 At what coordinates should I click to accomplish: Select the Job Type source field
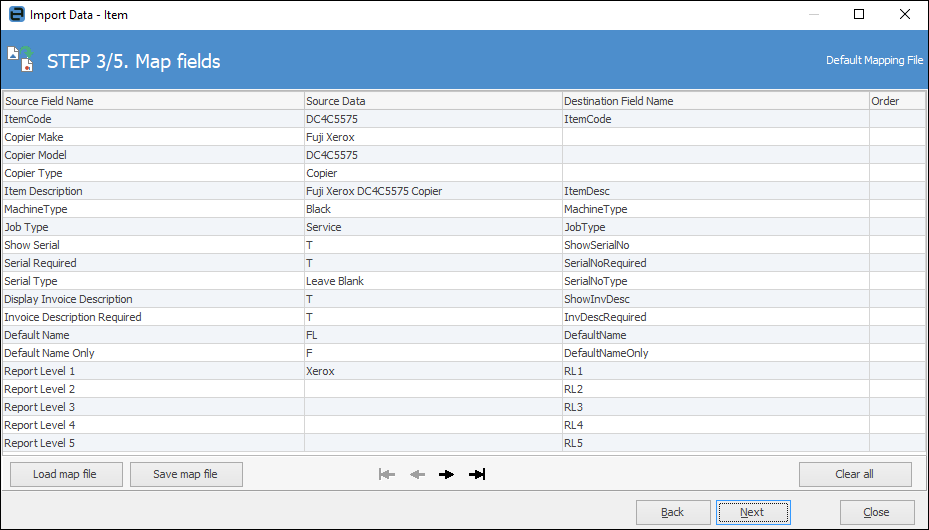[153, 227]
